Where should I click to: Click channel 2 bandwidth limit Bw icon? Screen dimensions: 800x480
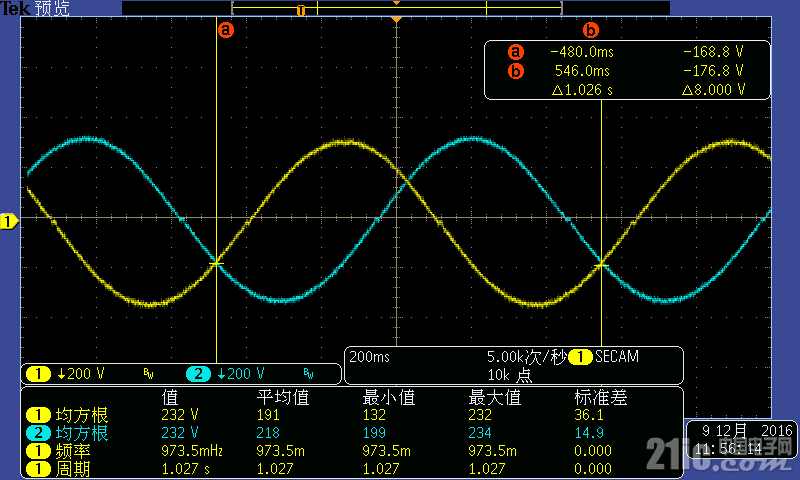click(308, 374)
